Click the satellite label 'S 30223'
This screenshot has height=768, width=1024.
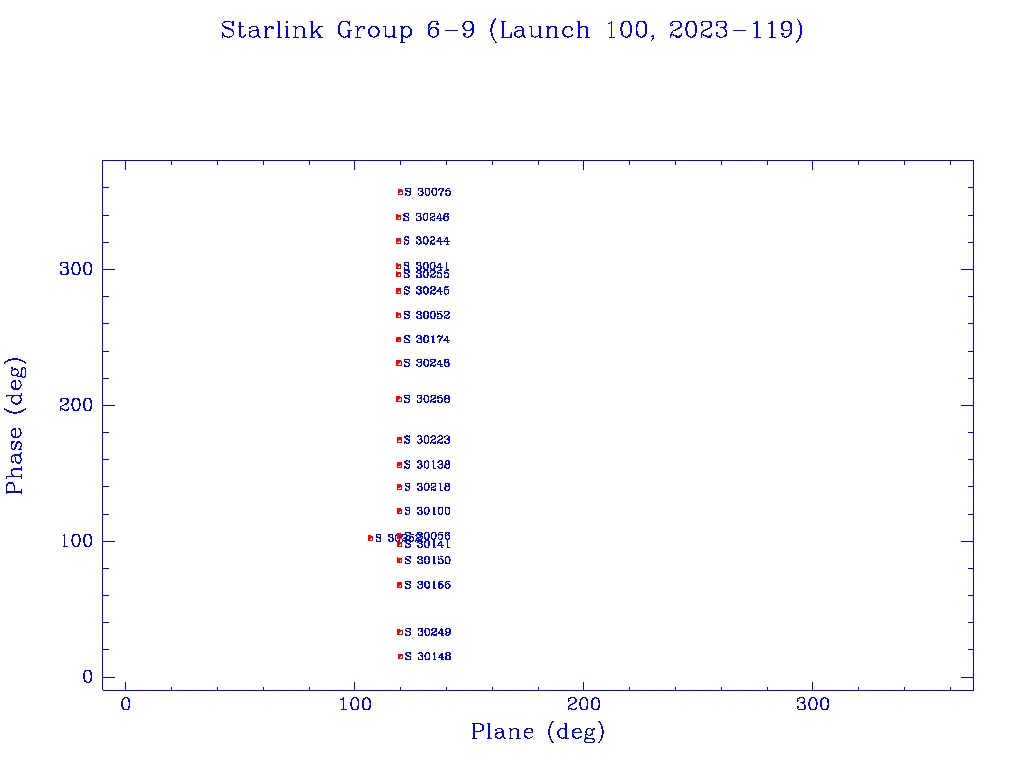426,440
